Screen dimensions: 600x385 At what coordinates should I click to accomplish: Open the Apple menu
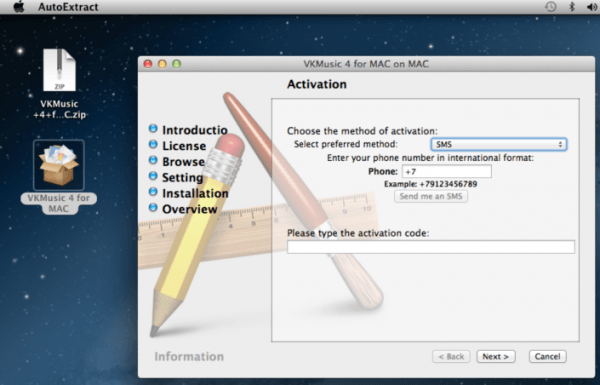click(18, 7)
